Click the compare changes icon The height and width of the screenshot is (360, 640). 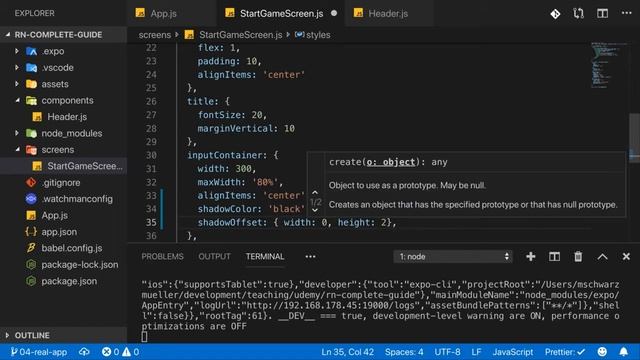578,13
